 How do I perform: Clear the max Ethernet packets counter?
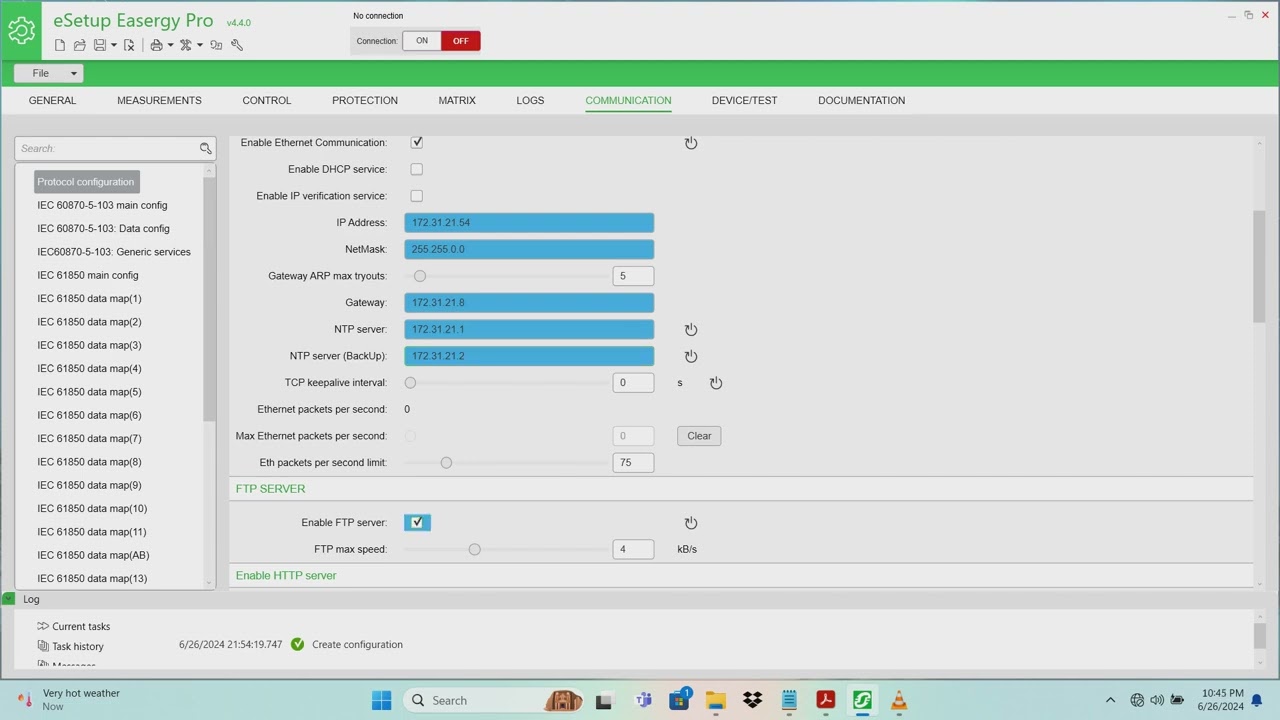(x=699, y=436)
